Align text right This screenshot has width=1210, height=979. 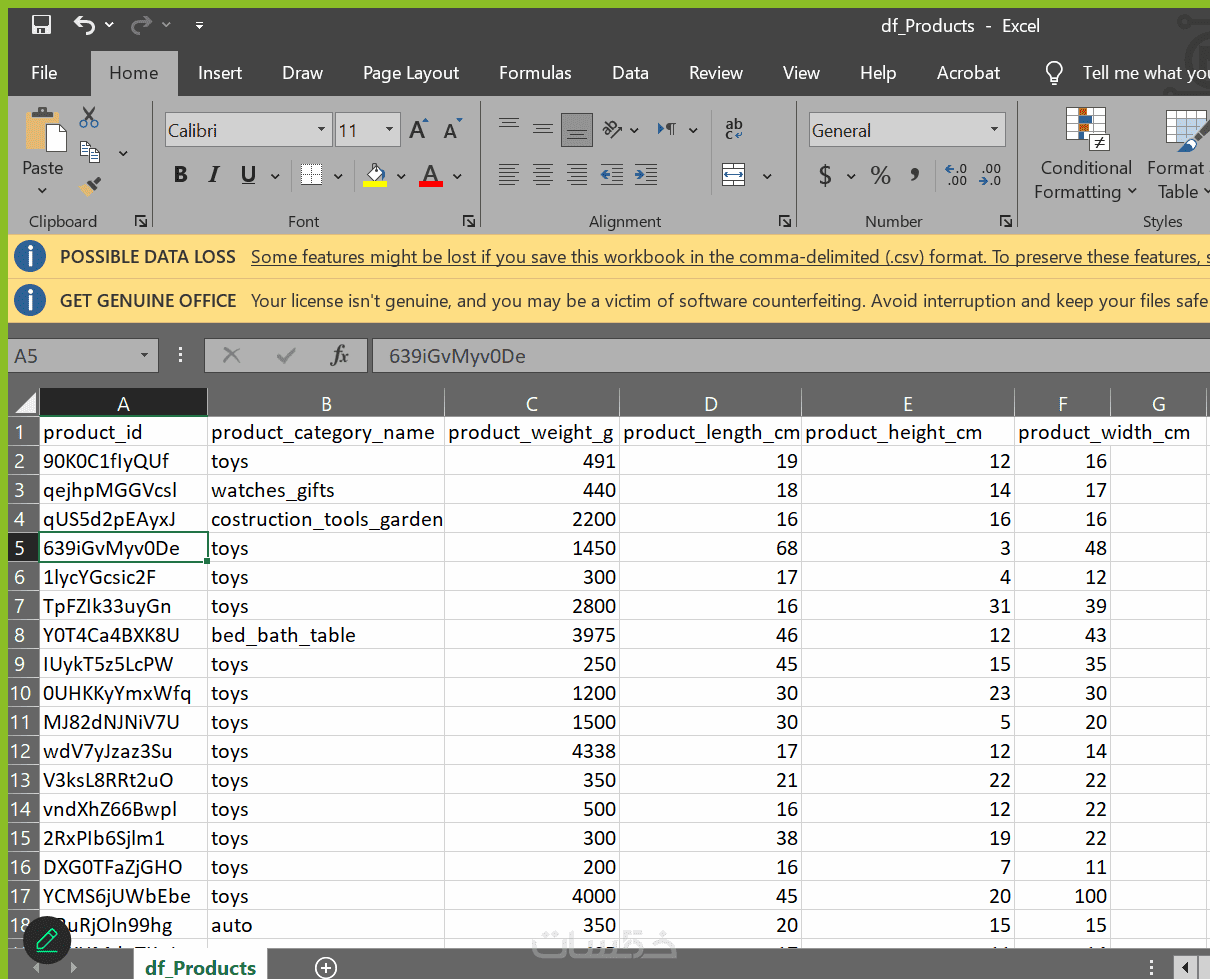point(577,175)
